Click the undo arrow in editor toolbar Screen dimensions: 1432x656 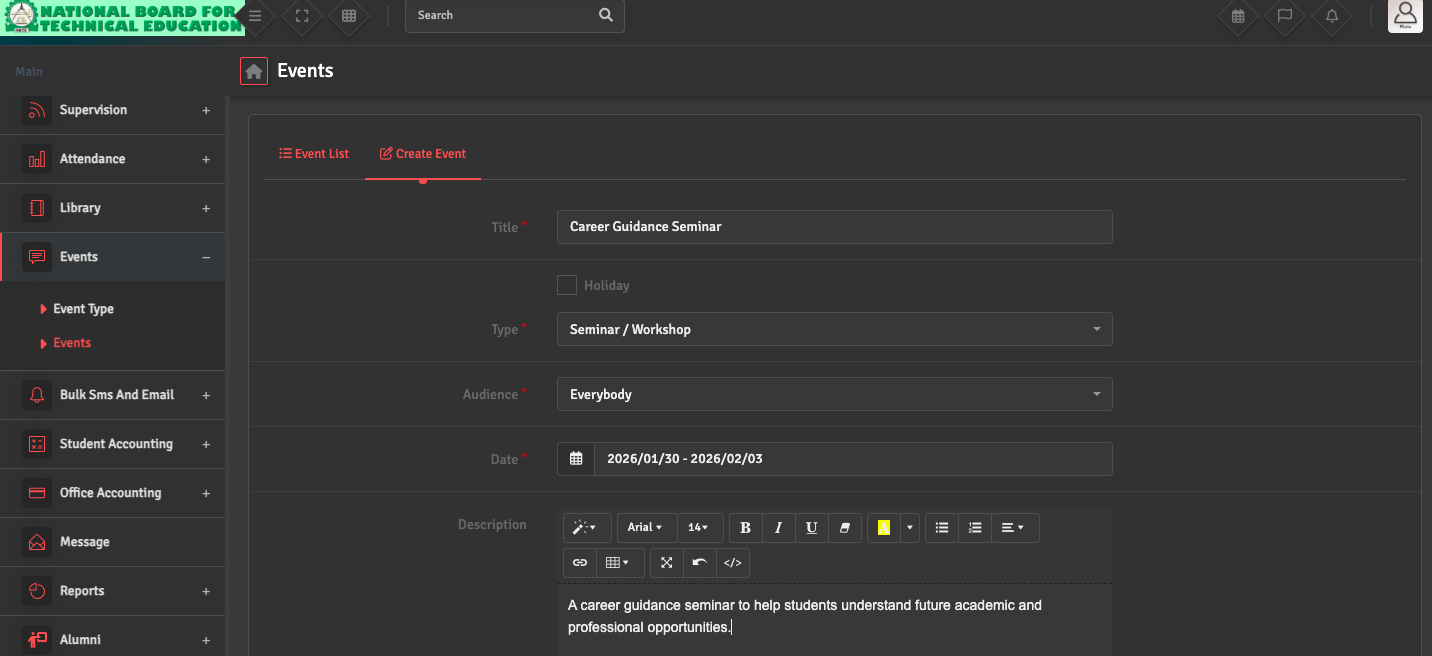(700, 563)
